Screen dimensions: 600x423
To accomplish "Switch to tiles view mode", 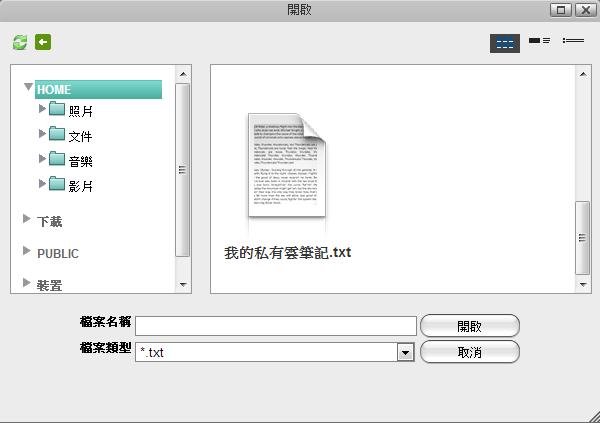I will [540, 42].
